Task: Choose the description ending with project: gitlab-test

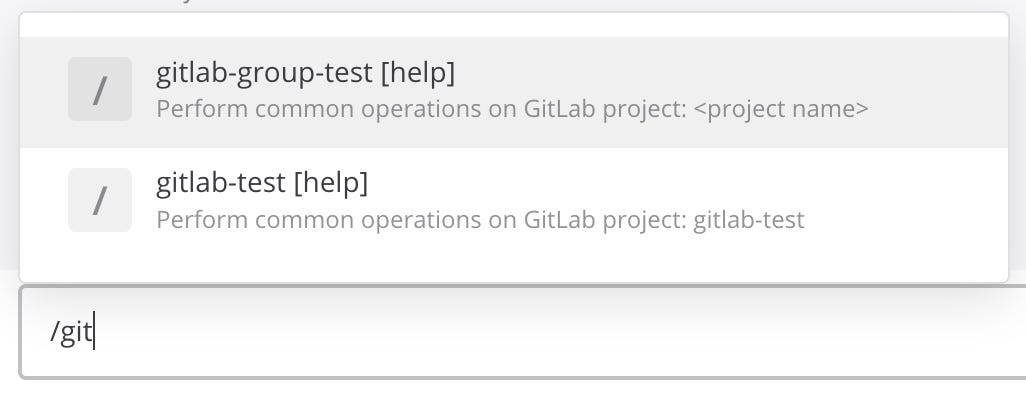Action: [x=480, y=219]
